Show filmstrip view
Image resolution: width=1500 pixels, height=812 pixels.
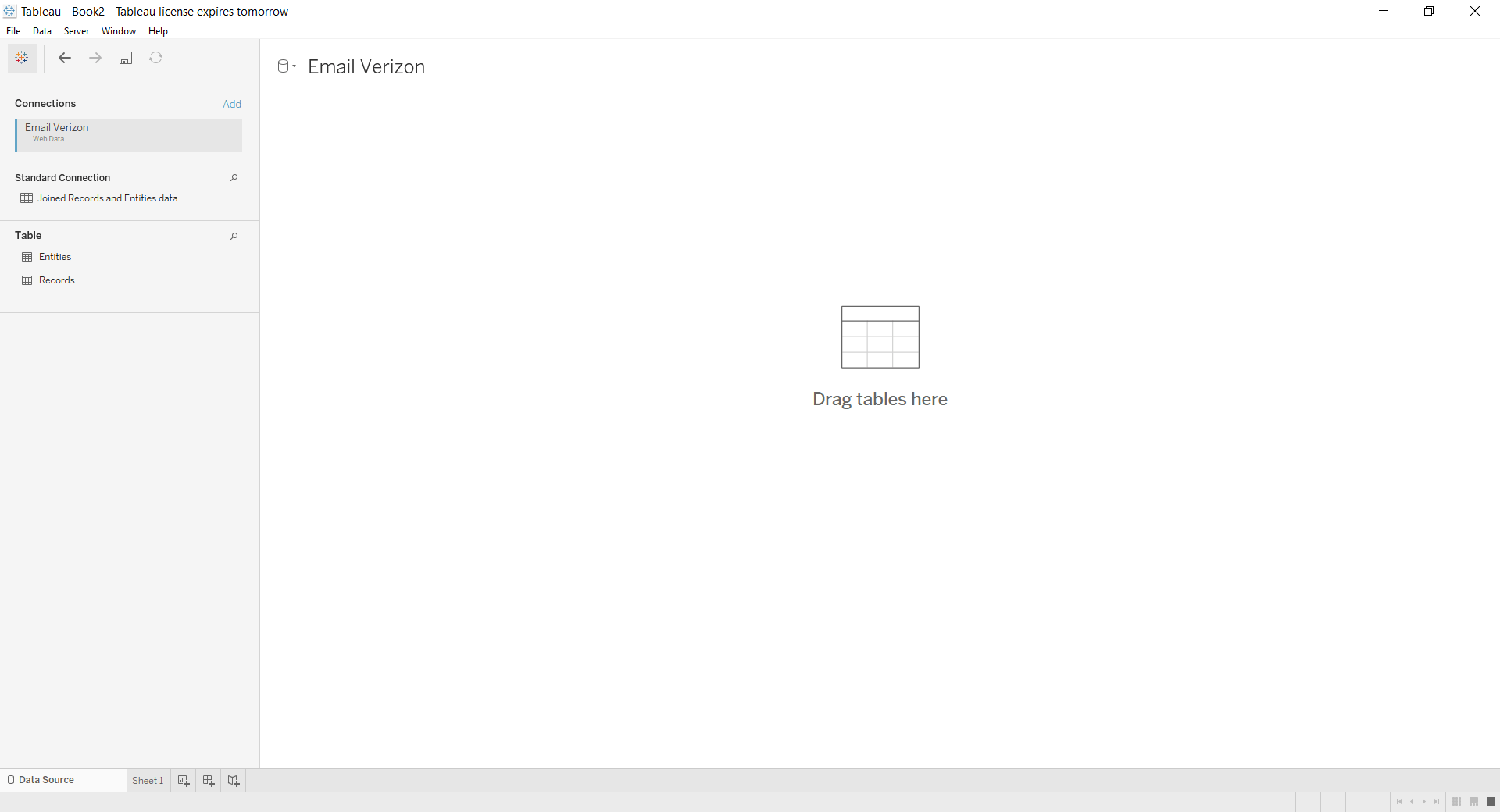[x=1474, y=802]
